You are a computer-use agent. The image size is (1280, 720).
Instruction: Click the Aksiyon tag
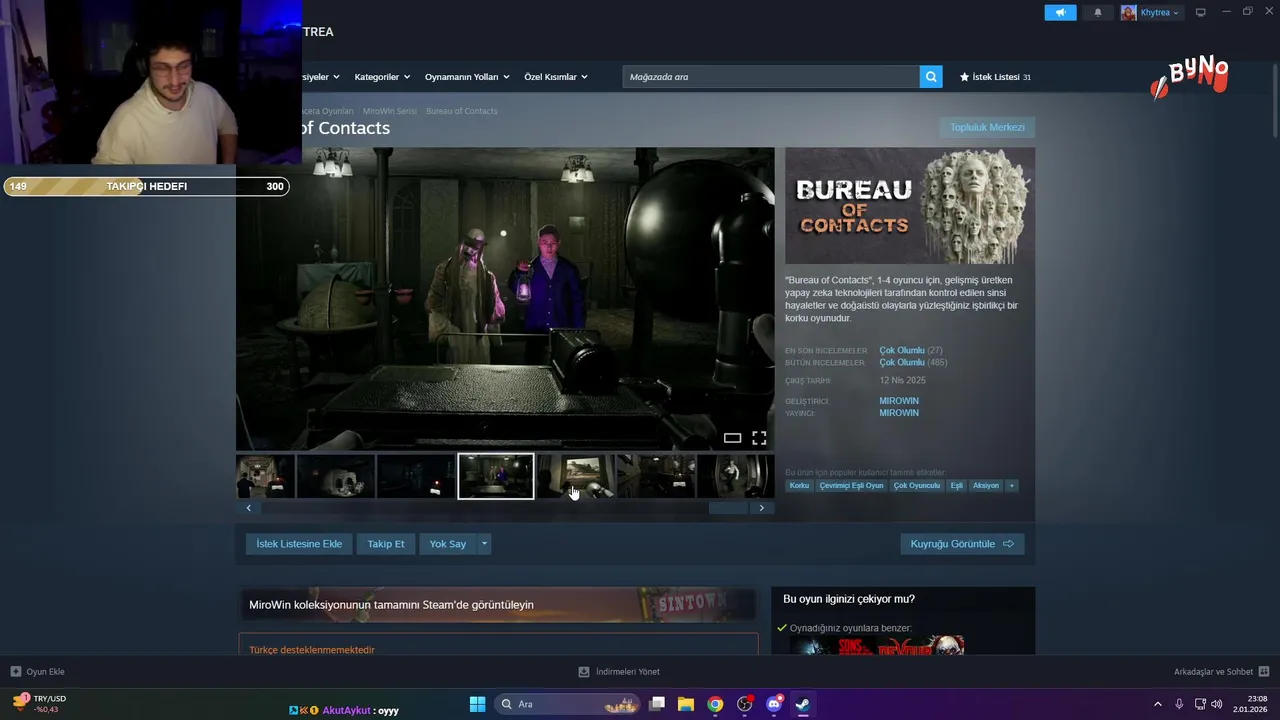click(986, 486)
